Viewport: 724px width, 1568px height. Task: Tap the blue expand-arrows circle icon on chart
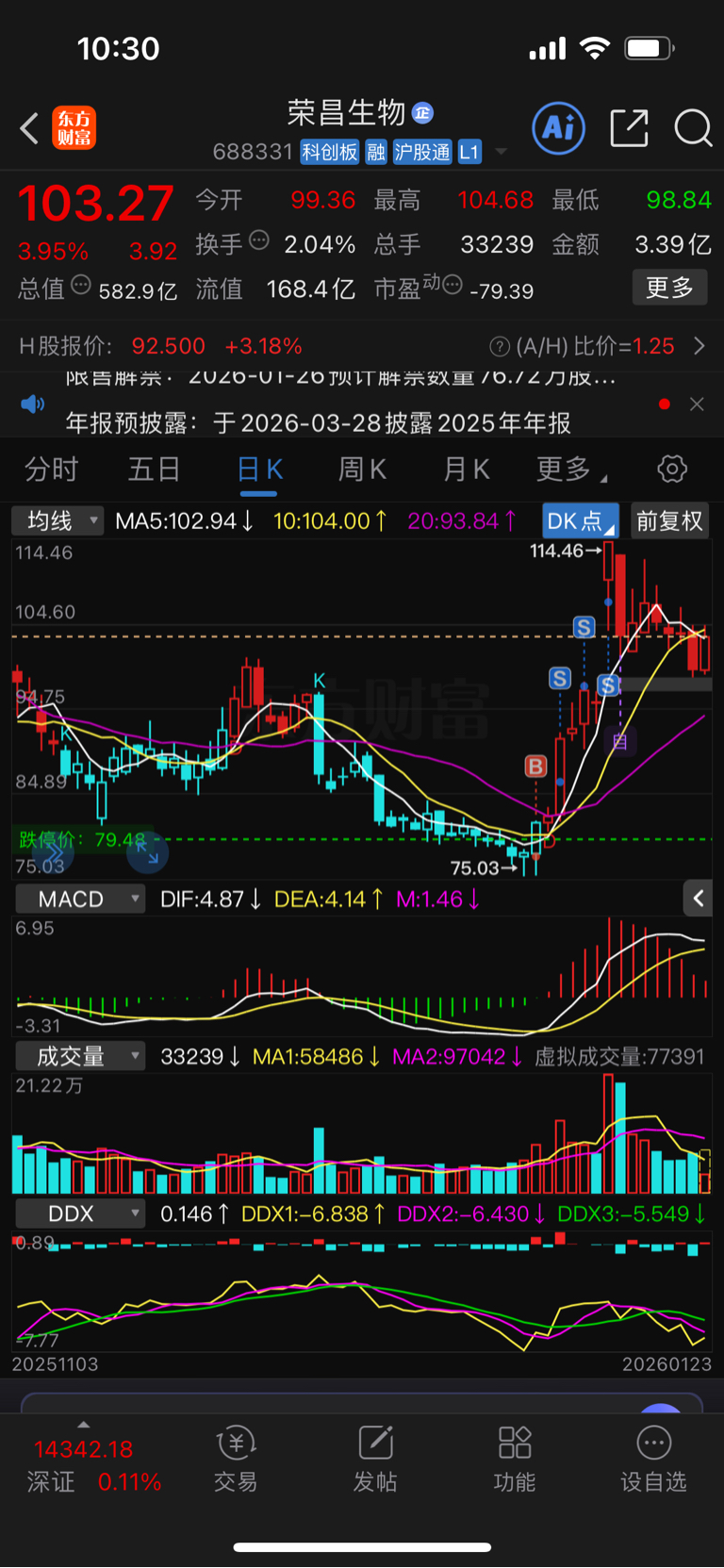(x=147, y=853)
